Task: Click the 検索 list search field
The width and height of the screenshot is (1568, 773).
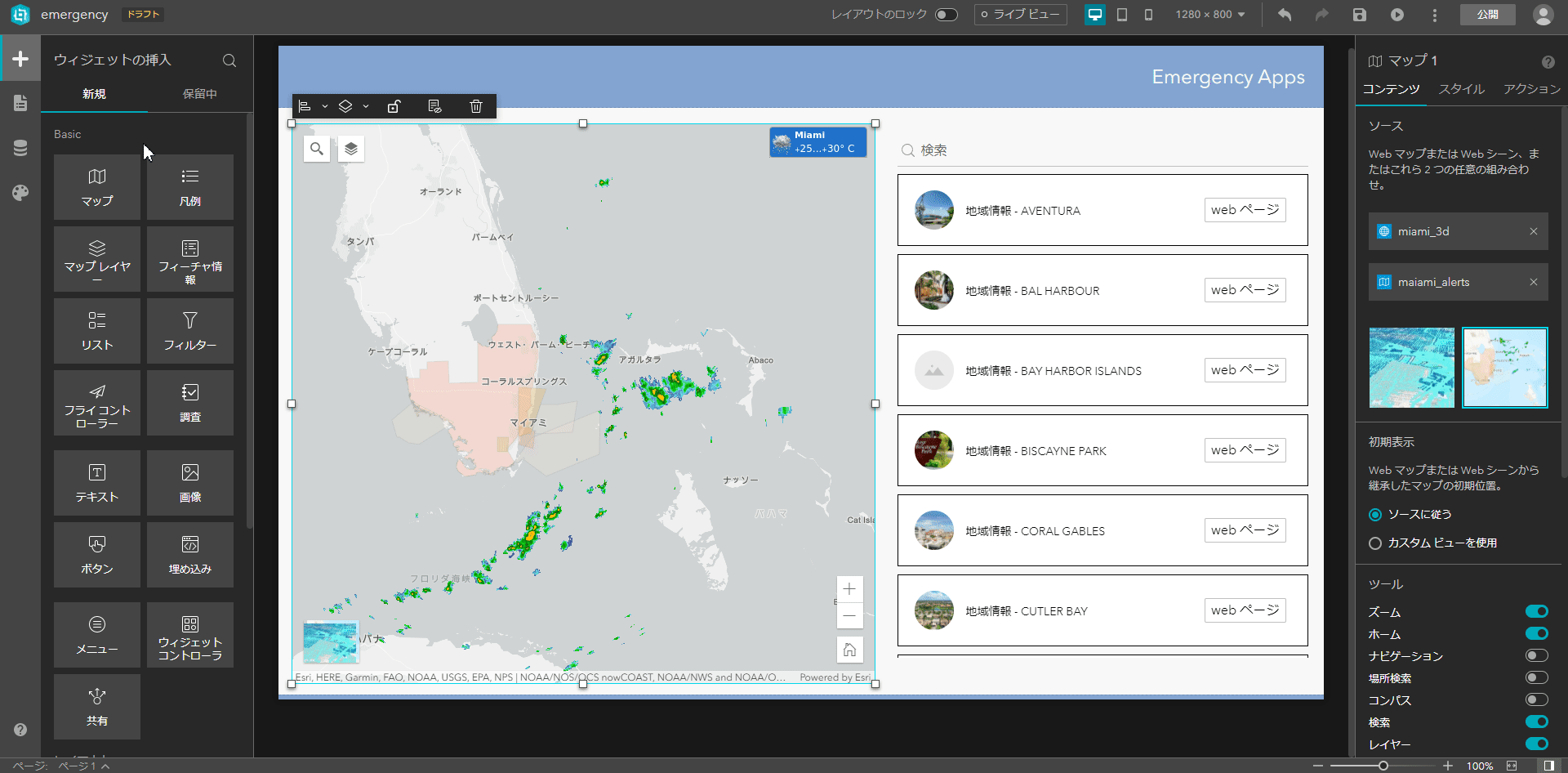Action: click(x=1102, y=150)
